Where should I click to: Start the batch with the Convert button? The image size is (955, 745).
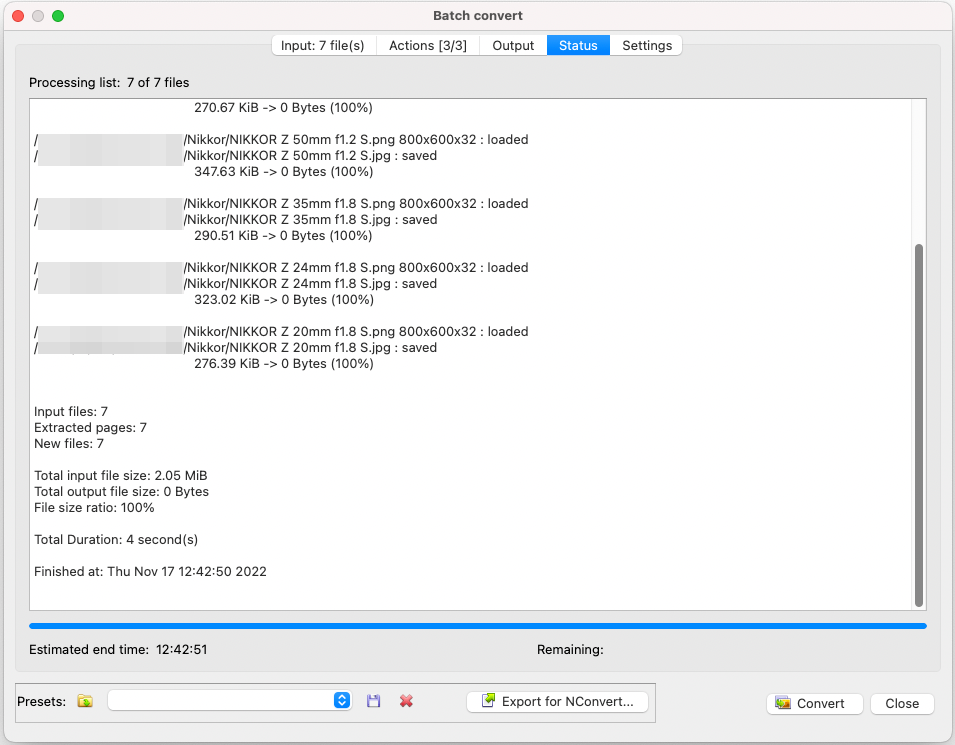tap(814, 704)
